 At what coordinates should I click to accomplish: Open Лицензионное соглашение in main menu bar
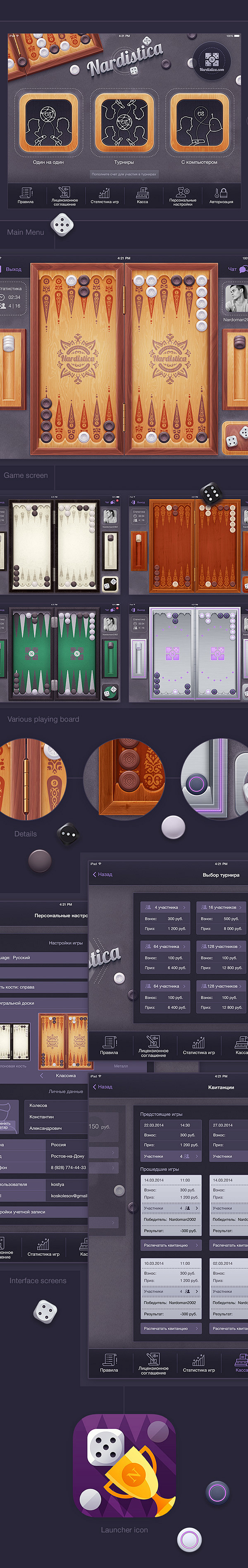pos(64,197)
